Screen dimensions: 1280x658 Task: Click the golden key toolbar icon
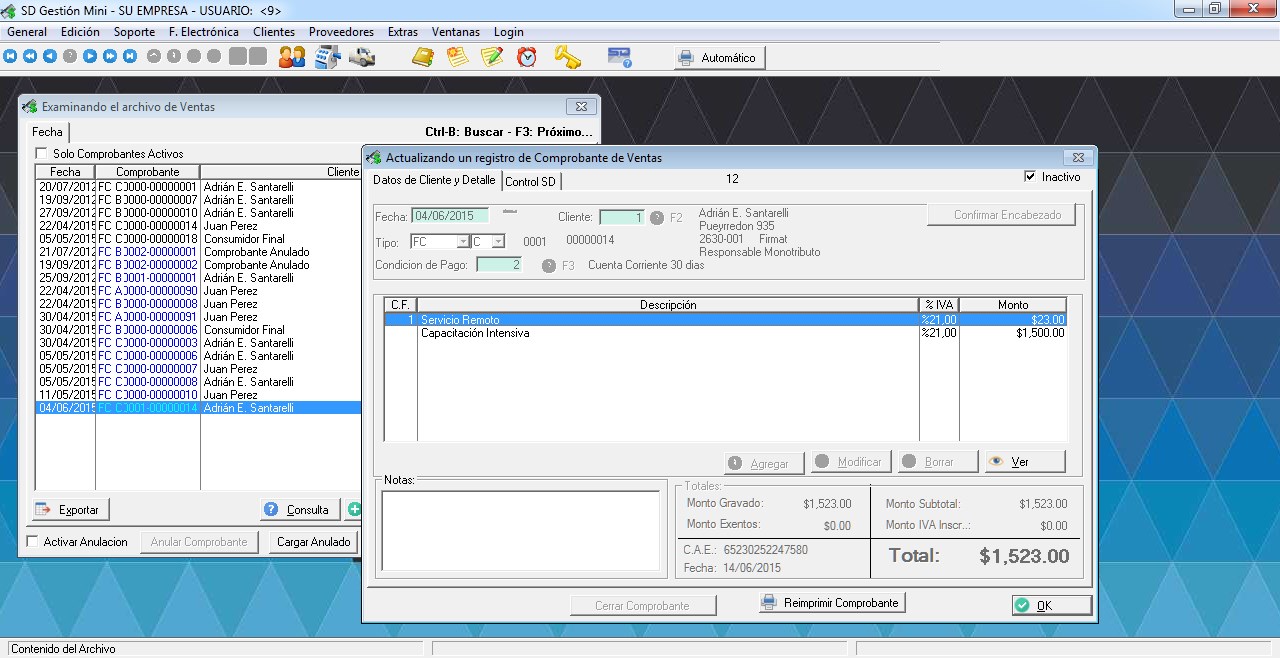(x=567, y=57)
